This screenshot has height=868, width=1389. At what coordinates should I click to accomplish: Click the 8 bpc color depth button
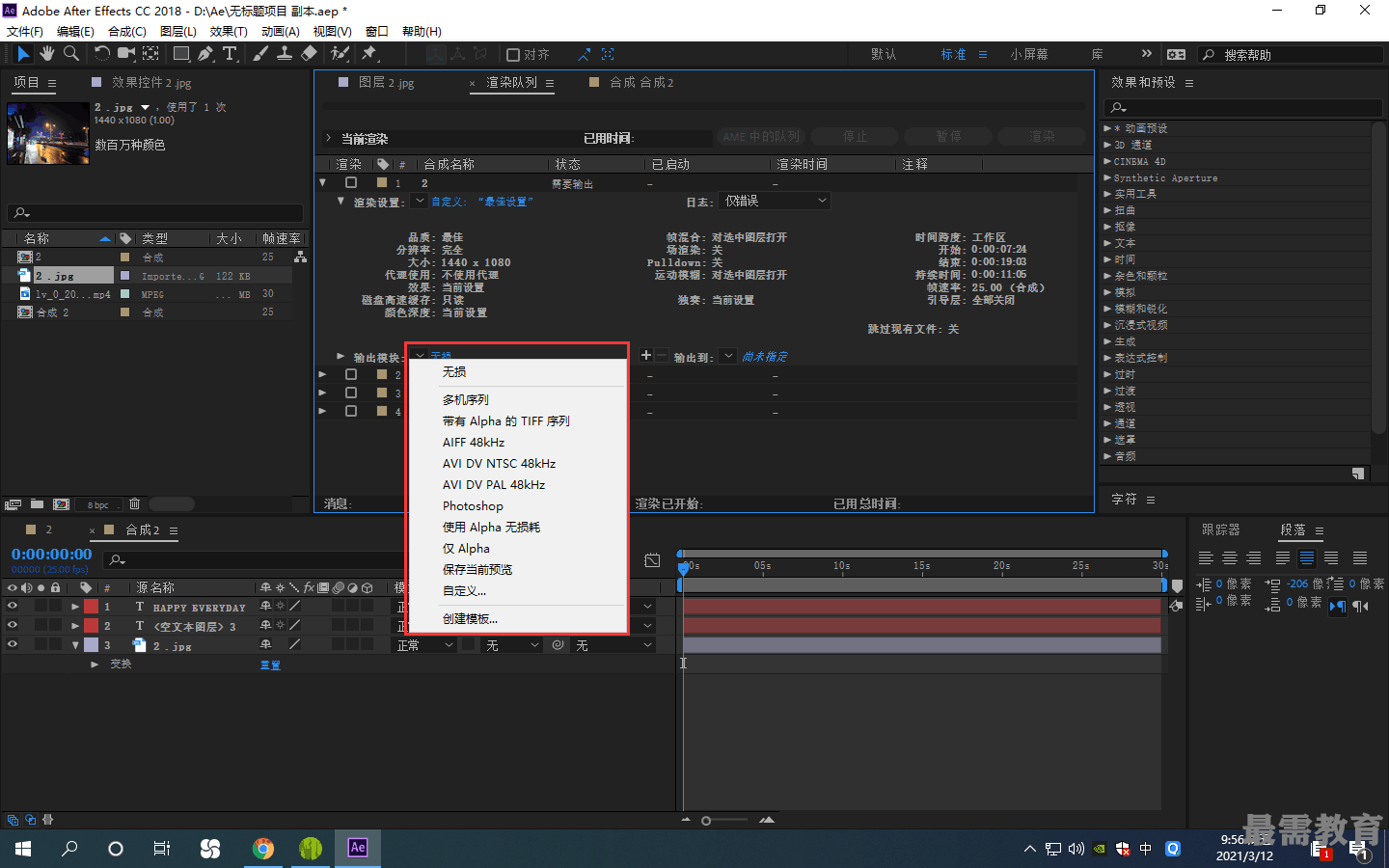coord(97,504)
